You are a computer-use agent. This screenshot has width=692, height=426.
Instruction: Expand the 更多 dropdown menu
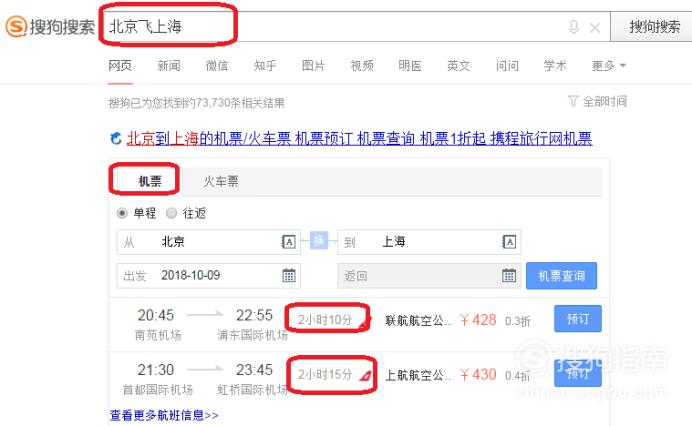coord(609,66)
